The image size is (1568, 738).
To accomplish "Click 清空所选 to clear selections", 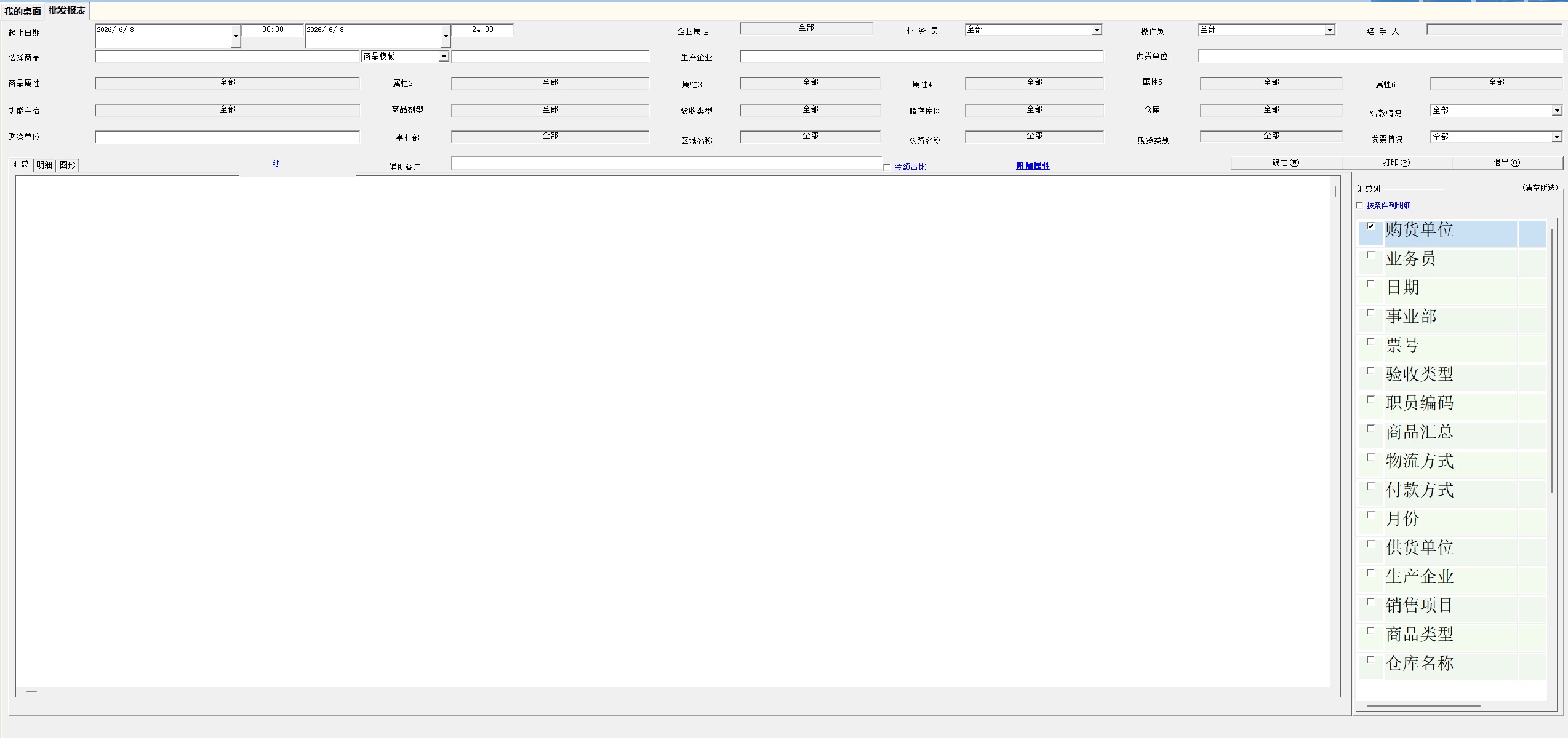I will (1540, 188).
